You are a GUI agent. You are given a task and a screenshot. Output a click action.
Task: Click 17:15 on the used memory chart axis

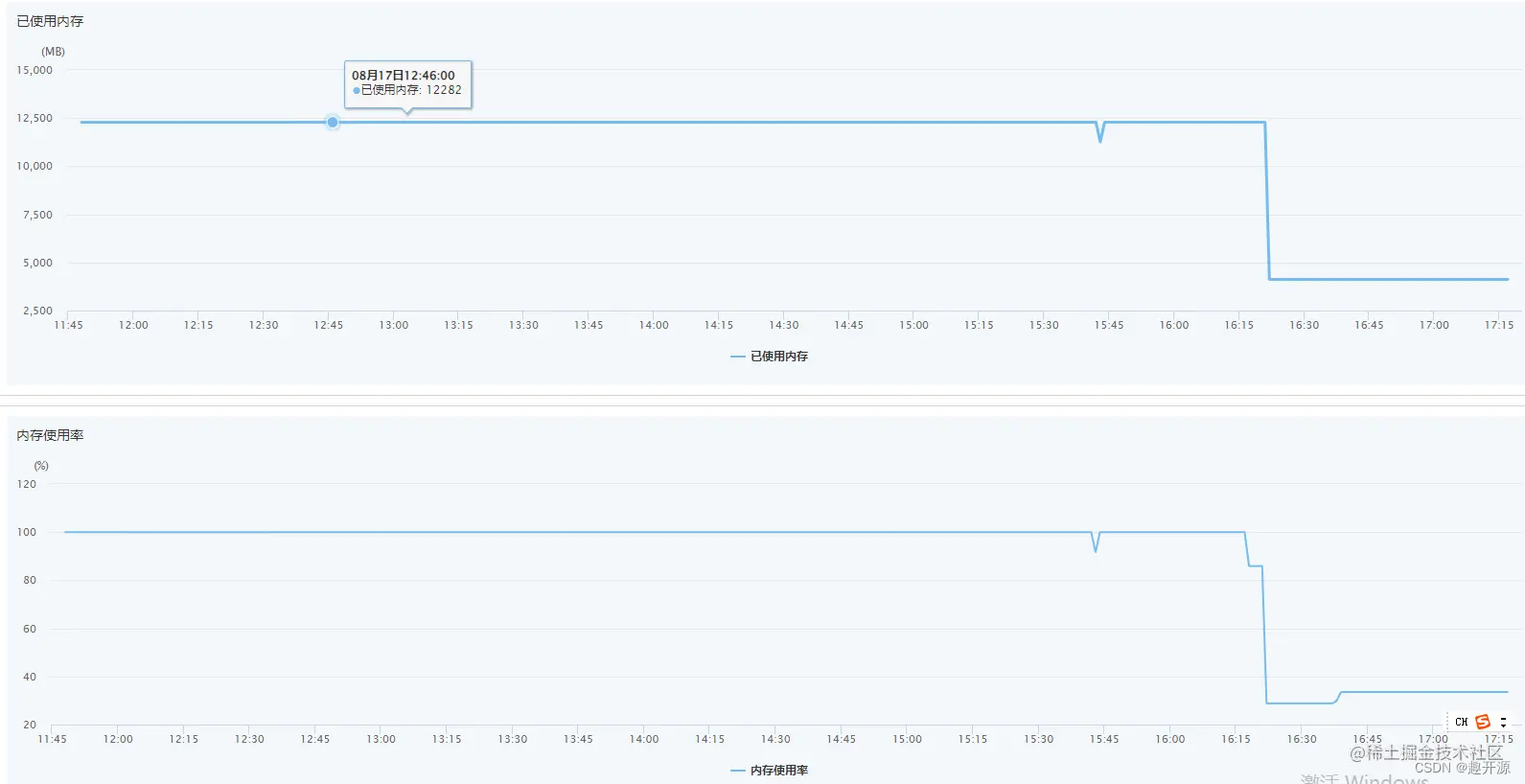tap(1499, 325)
